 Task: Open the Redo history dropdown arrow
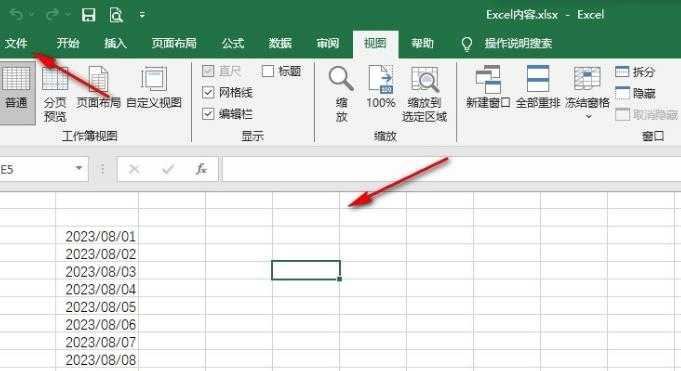click(x=68, y=15)
